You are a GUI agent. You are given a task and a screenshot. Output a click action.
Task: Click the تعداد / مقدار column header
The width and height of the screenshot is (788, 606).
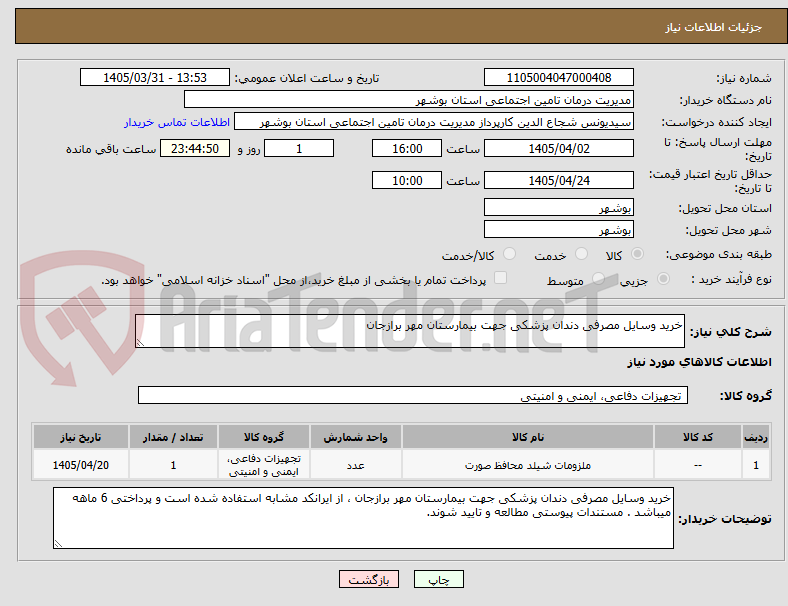coord(173,437)
